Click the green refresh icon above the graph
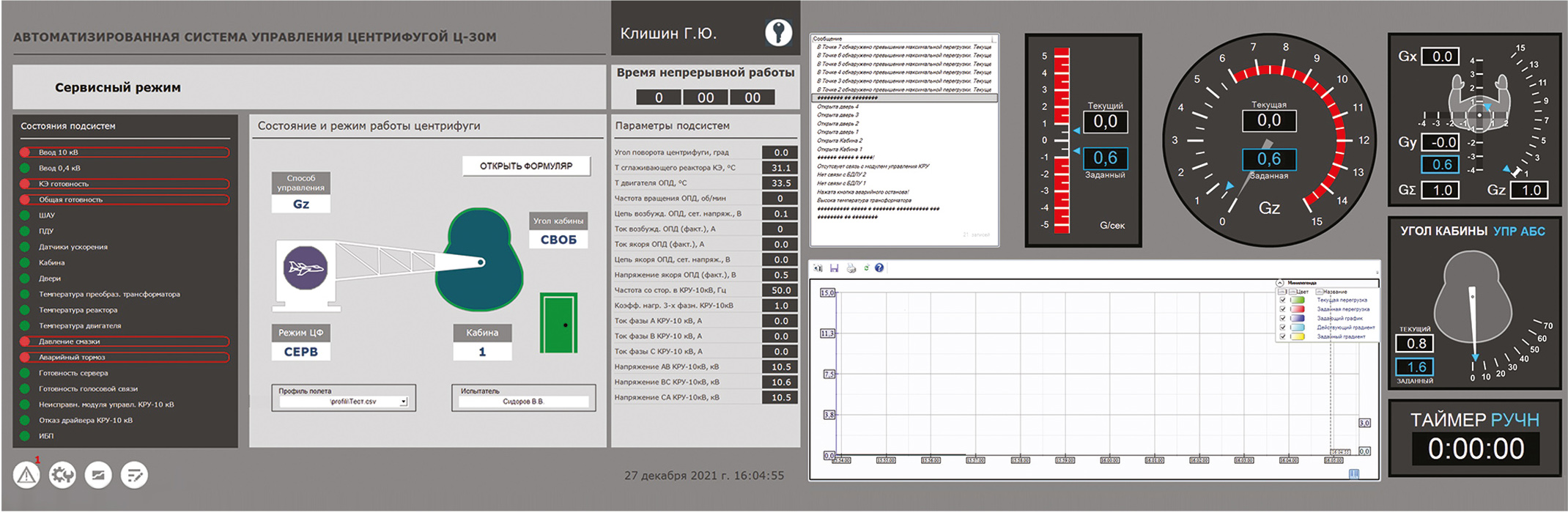 pyautogui.click(x=866, y=268)
